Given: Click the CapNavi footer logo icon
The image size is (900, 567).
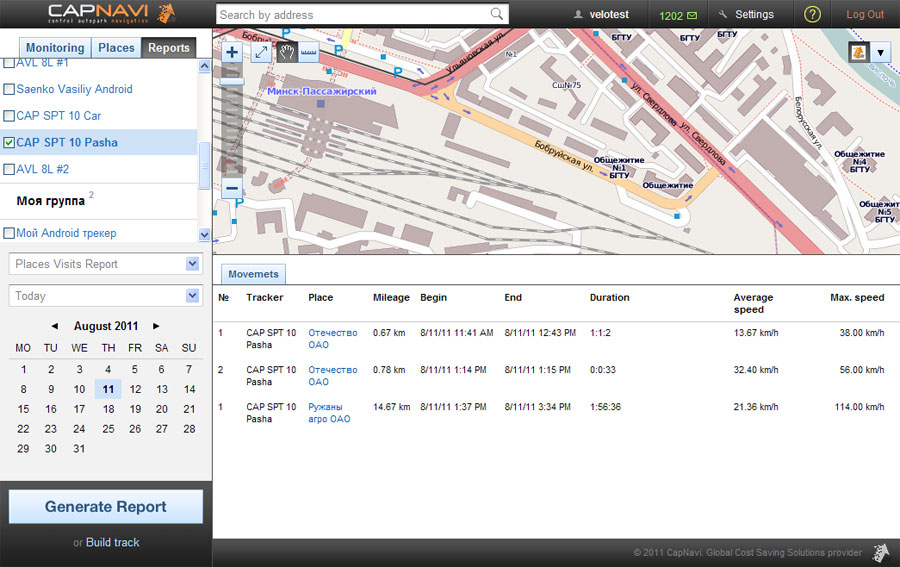Looking at the screenshot, I should pos(880,553).
